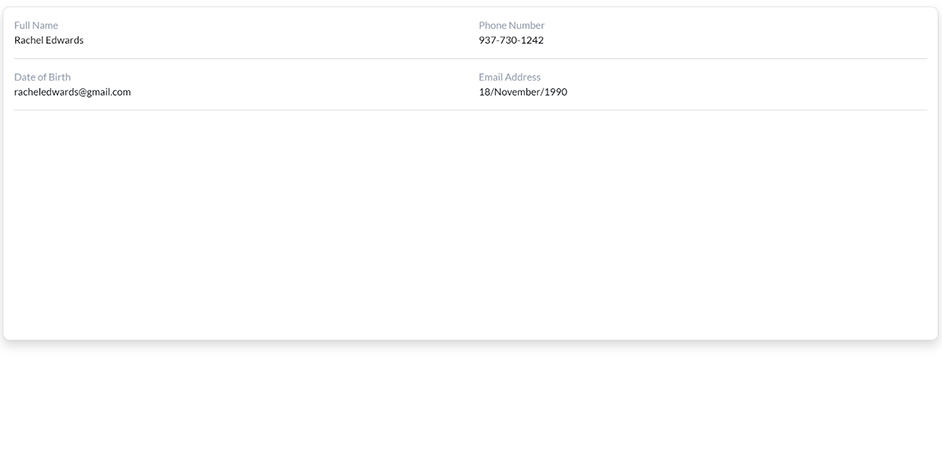Screen dimensions: 942x455
Task: Click the year "1990"
Action: pyautogui.click(x=556, y=92)
